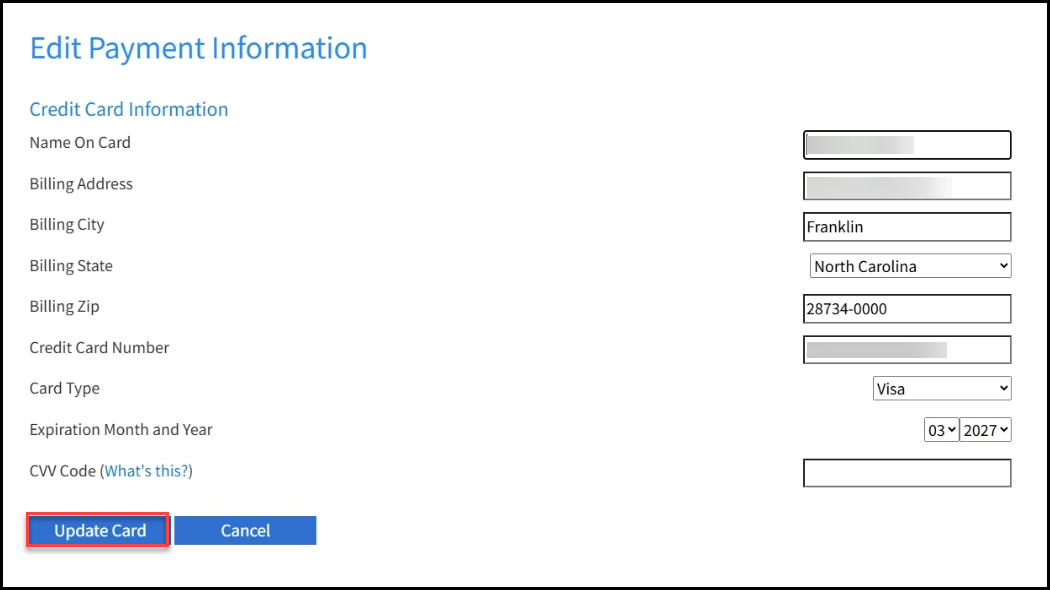Screen dimensions: 1050x590
Task: Click the Billing Address input field
Action: pos(906,185)
